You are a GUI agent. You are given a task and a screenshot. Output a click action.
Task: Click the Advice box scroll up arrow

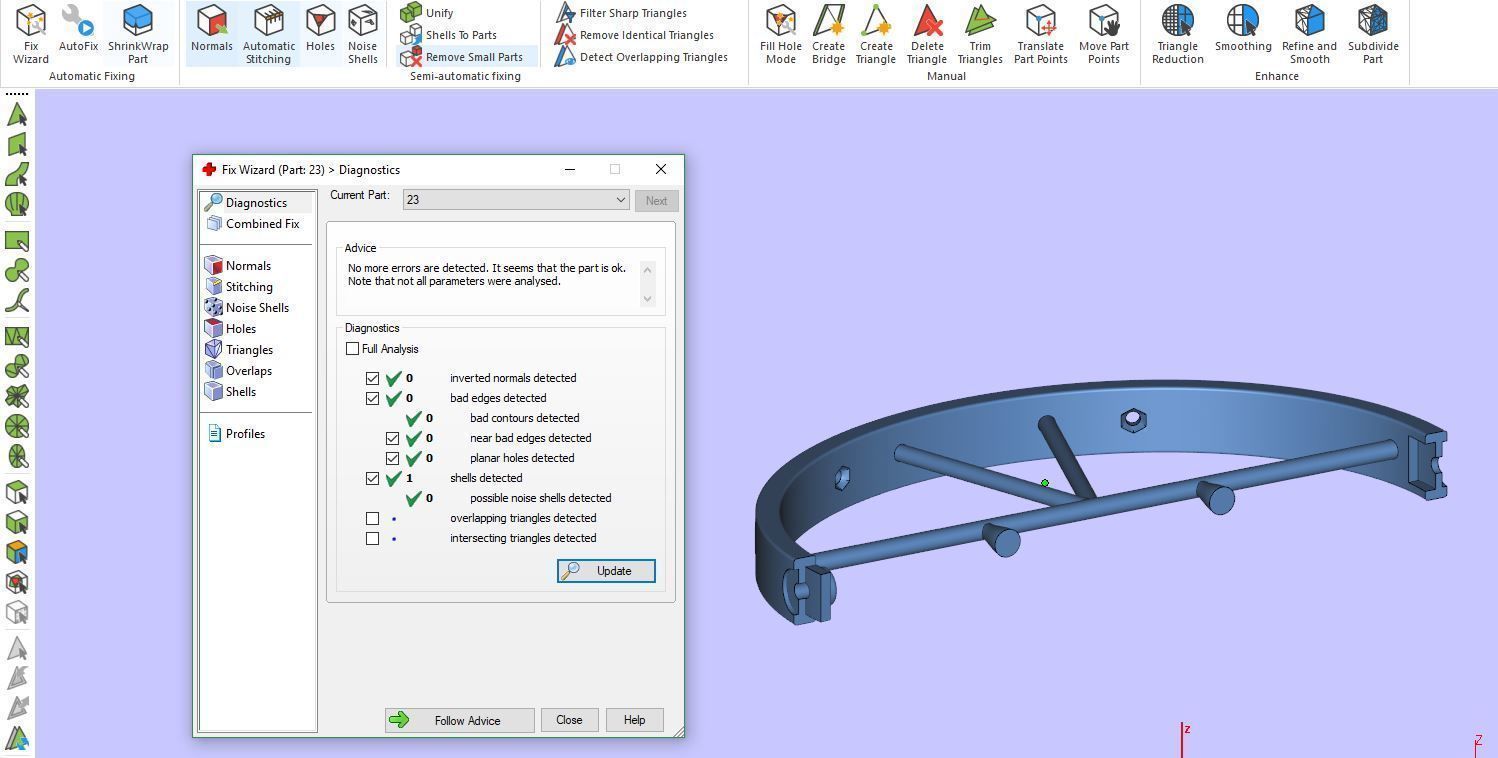pyautogui.click(x=647, y=269)
